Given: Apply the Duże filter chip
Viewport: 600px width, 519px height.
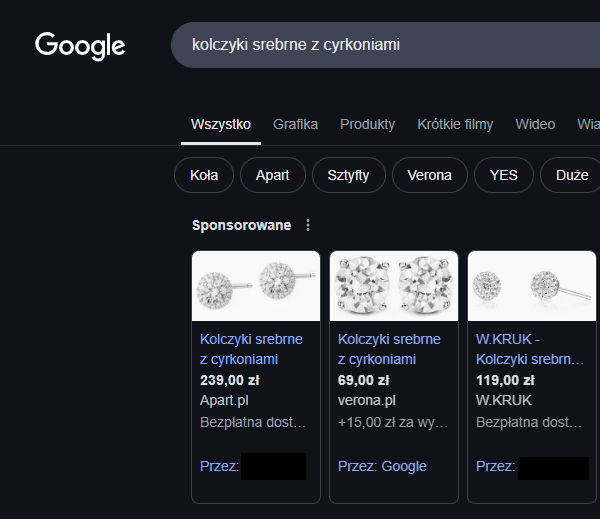Looking at the screenshot, I should tap(571, 175).
